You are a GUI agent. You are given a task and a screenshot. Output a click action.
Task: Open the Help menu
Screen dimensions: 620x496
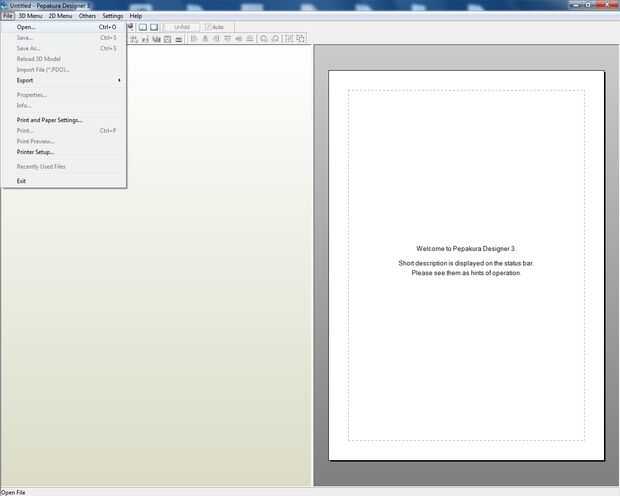136,16
